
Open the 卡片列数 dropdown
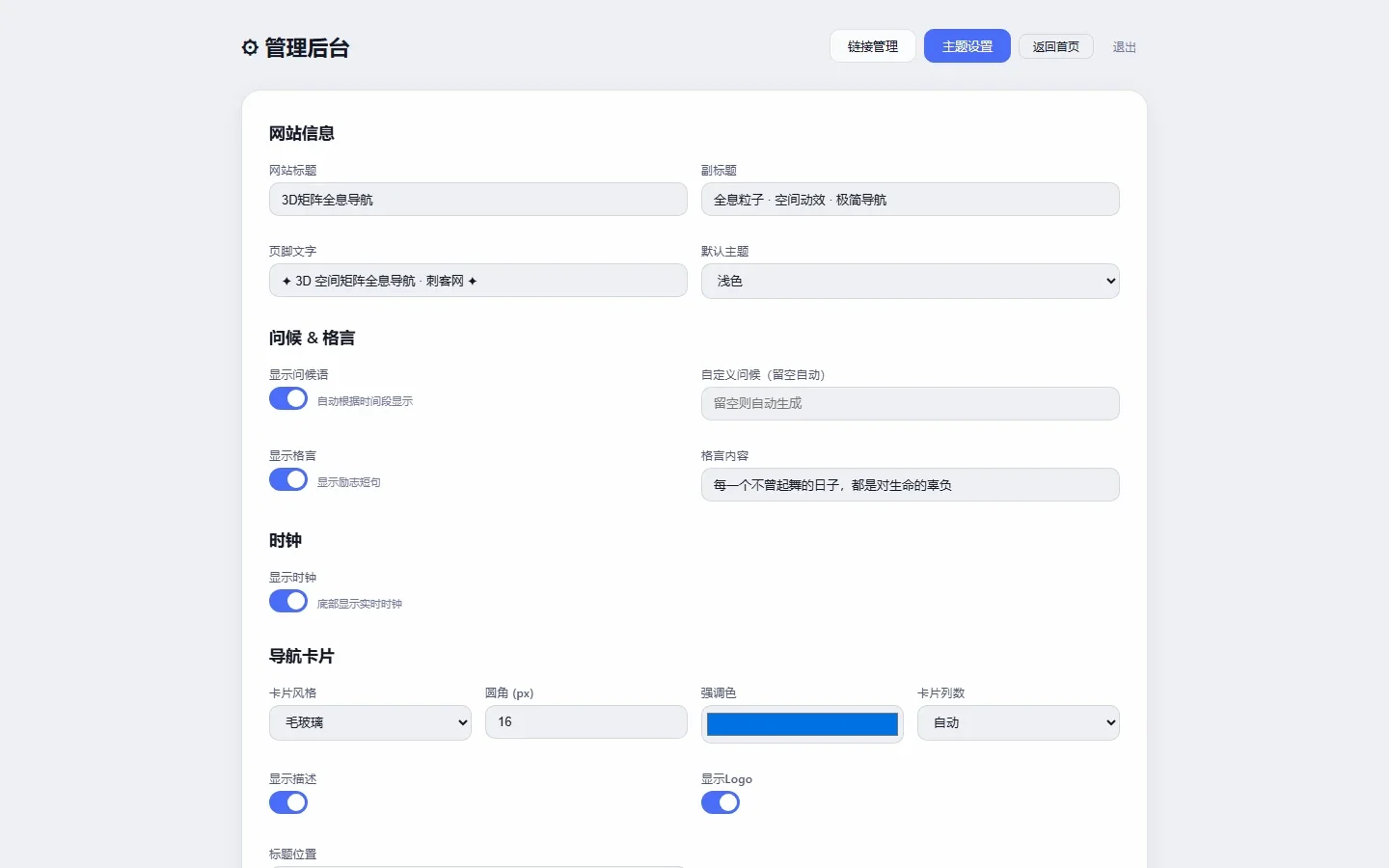coord(1019,722)
